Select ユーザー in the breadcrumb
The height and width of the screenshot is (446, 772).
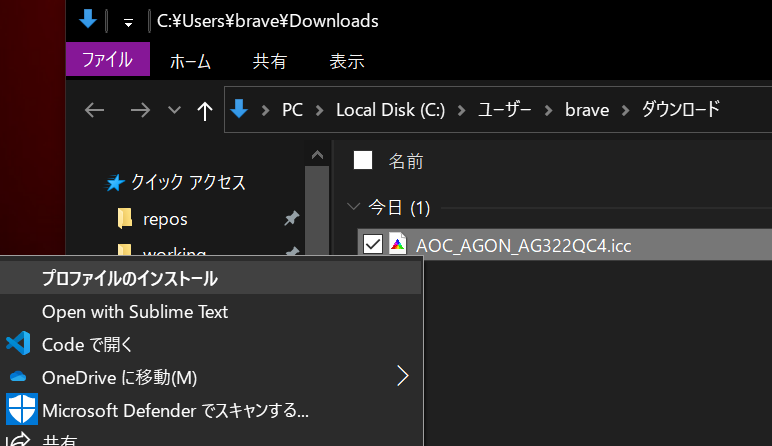point(505,109)
